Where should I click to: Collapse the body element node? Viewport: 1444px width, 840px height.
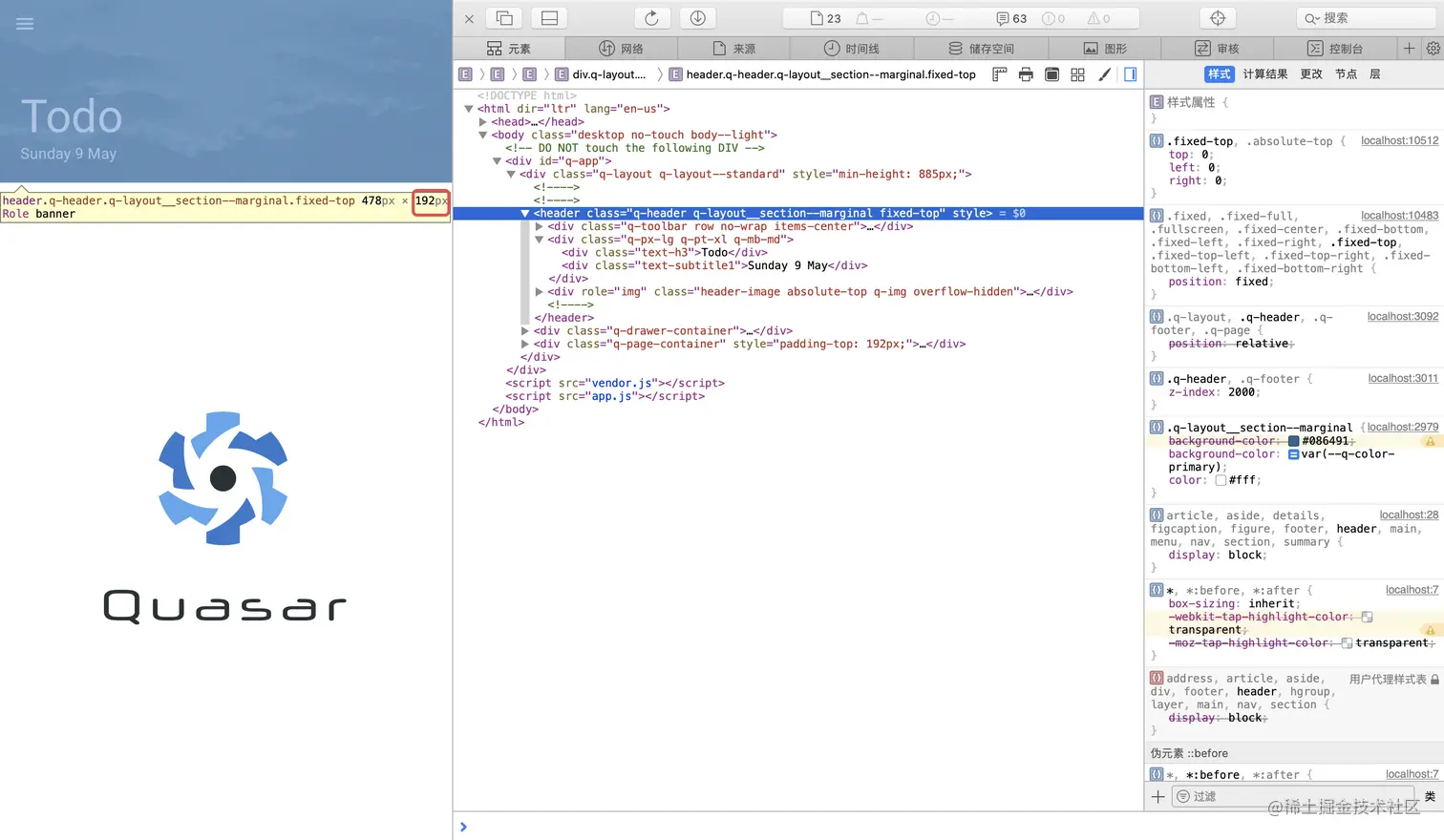tap(482, 136)
